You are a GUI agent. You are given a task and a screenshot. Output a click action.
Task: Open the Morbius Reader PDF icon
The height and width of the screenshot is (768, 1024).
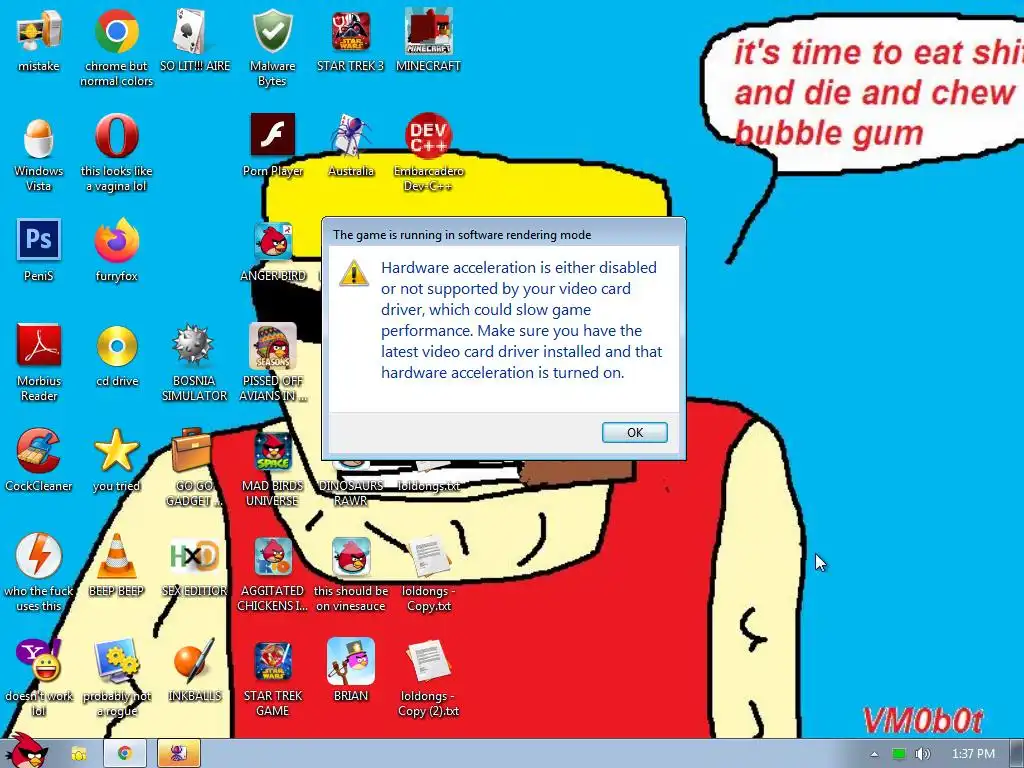[39, 345]
